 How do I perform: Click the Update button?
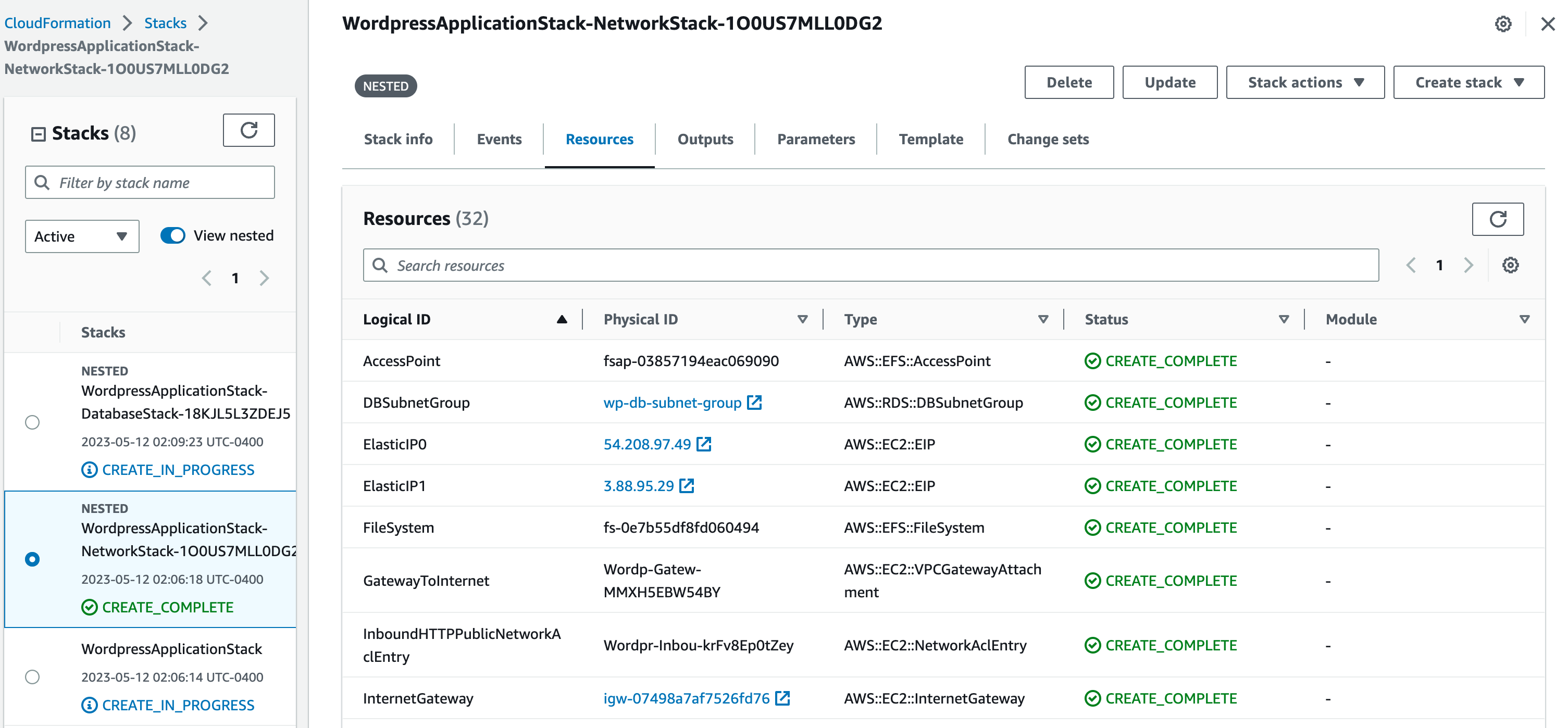coord(1170,82)
